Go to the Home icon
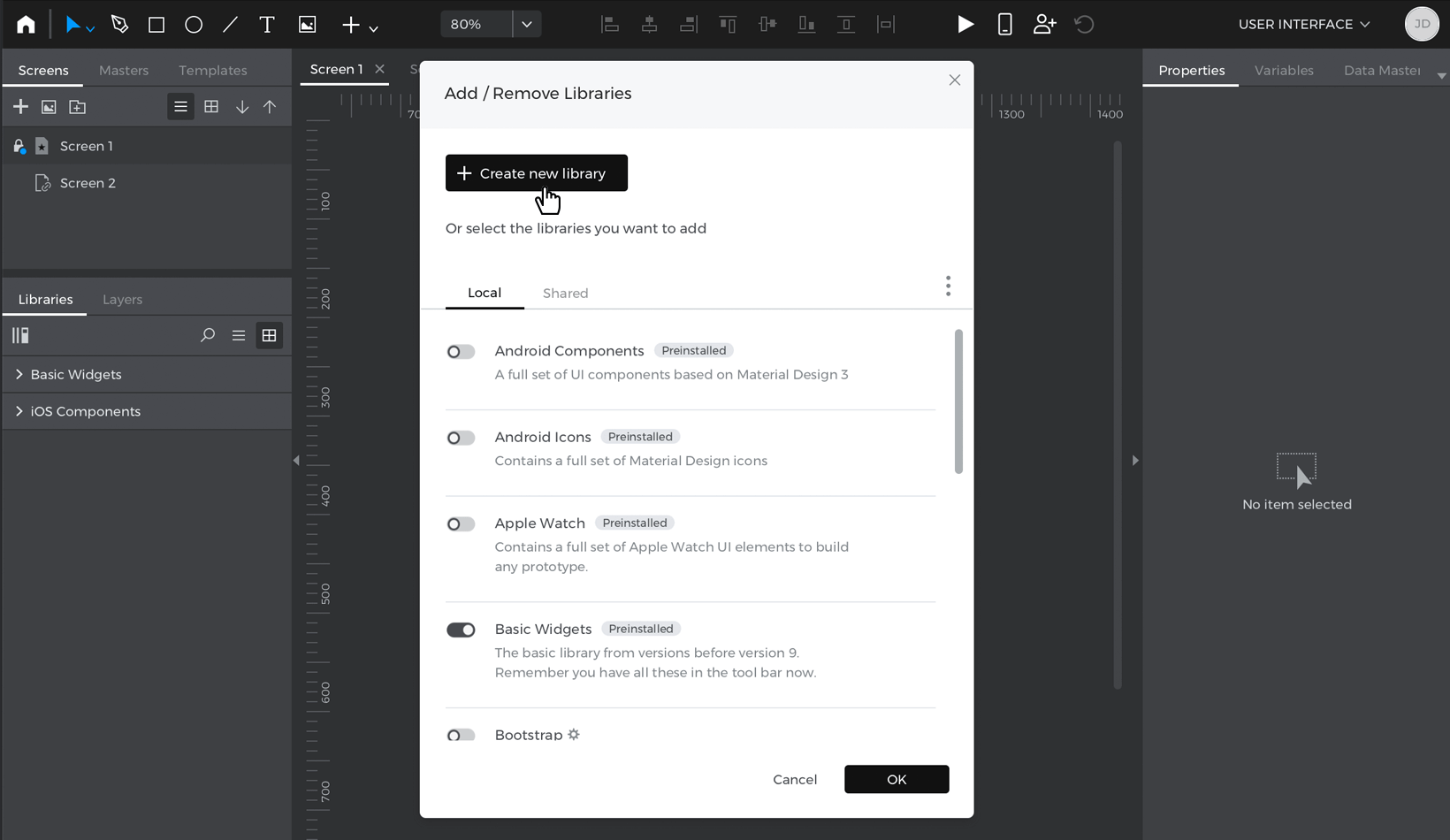The image size is (1450, 840). (x=26, y=24)
